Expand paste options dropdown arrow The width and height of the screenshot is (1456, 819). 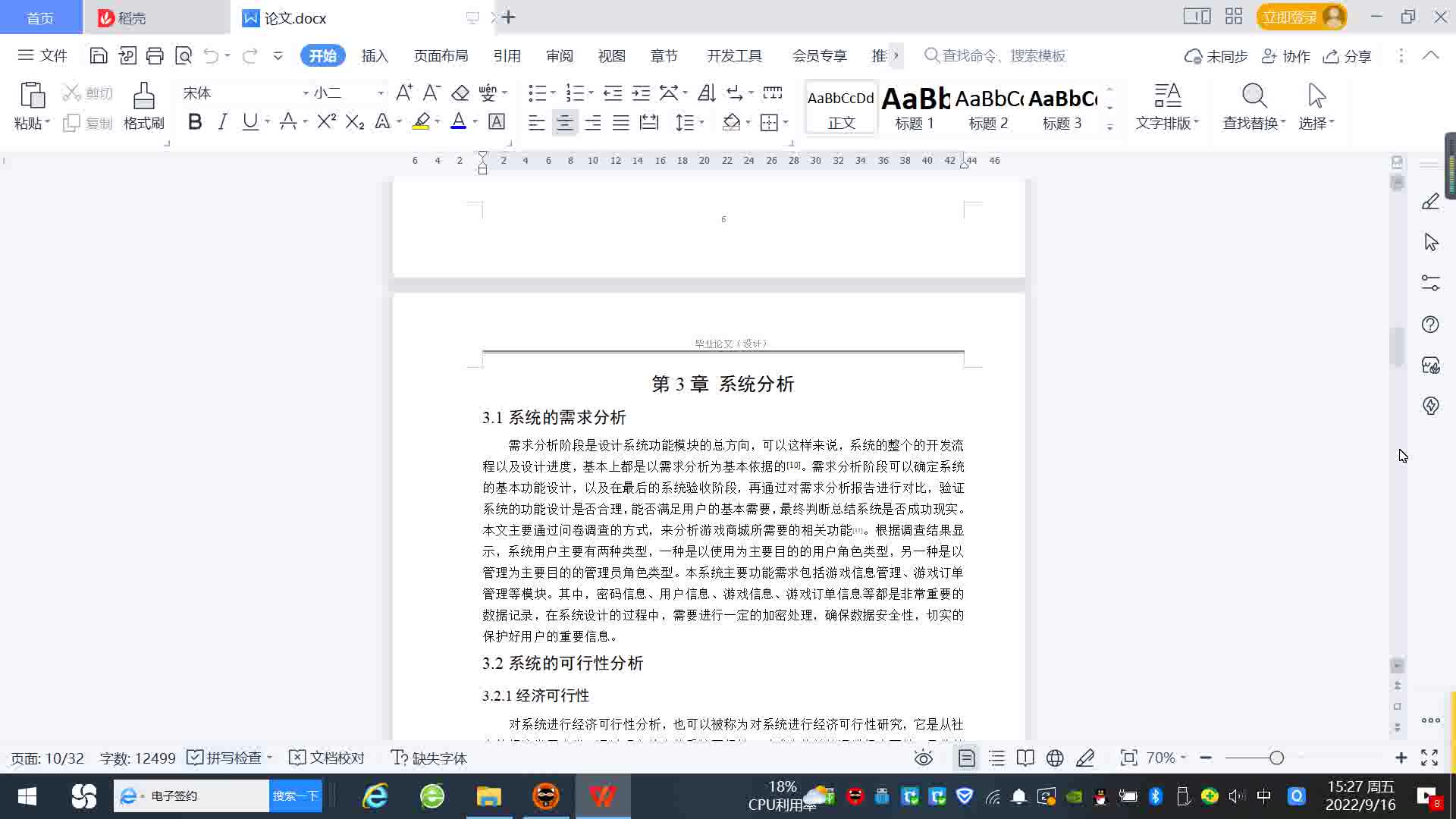(x=47, y=122)
